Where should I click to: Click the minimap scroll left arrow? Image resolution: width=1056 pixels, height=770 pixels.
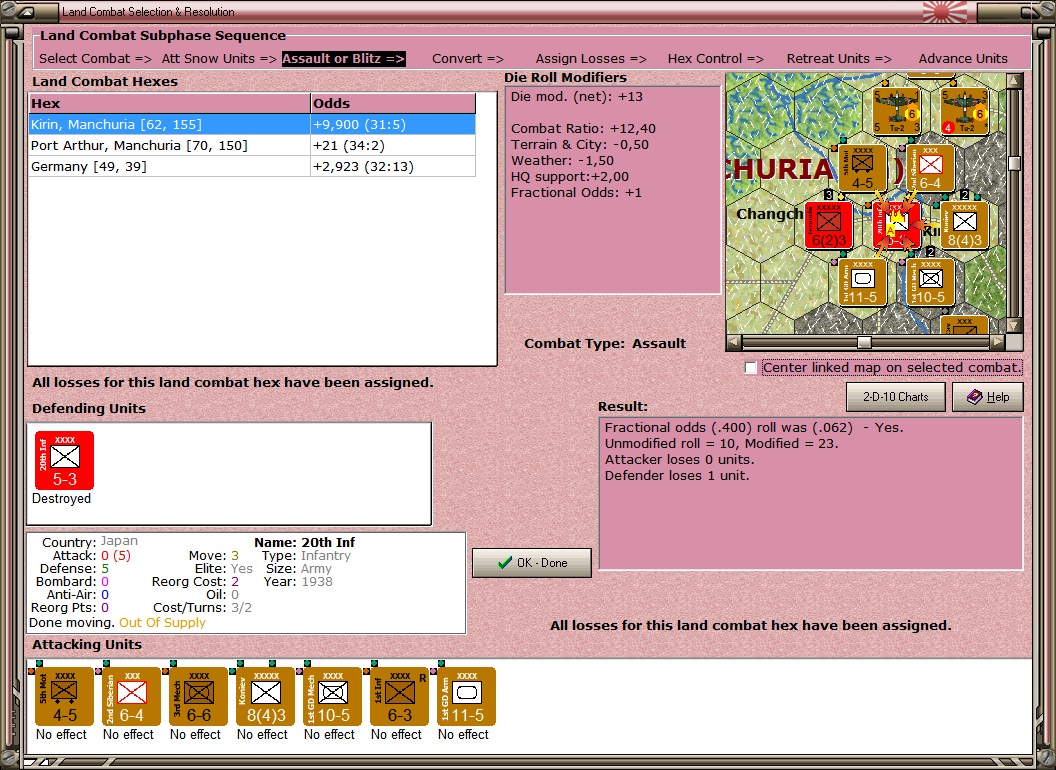coord(734,342)
